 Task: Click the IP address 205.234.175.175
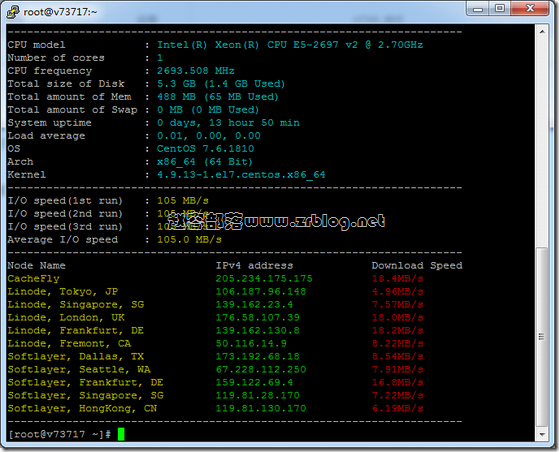[264, 278]
